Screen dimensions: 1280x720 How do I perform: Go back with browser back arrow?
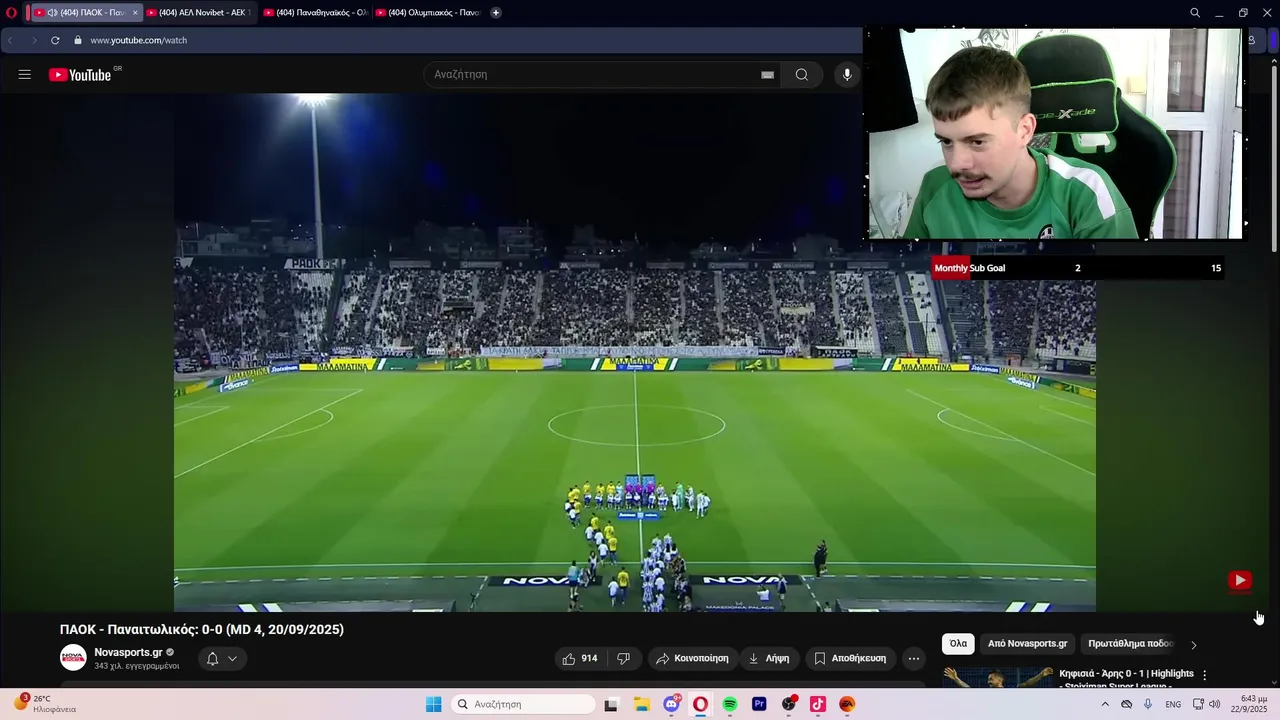point(11,40)
